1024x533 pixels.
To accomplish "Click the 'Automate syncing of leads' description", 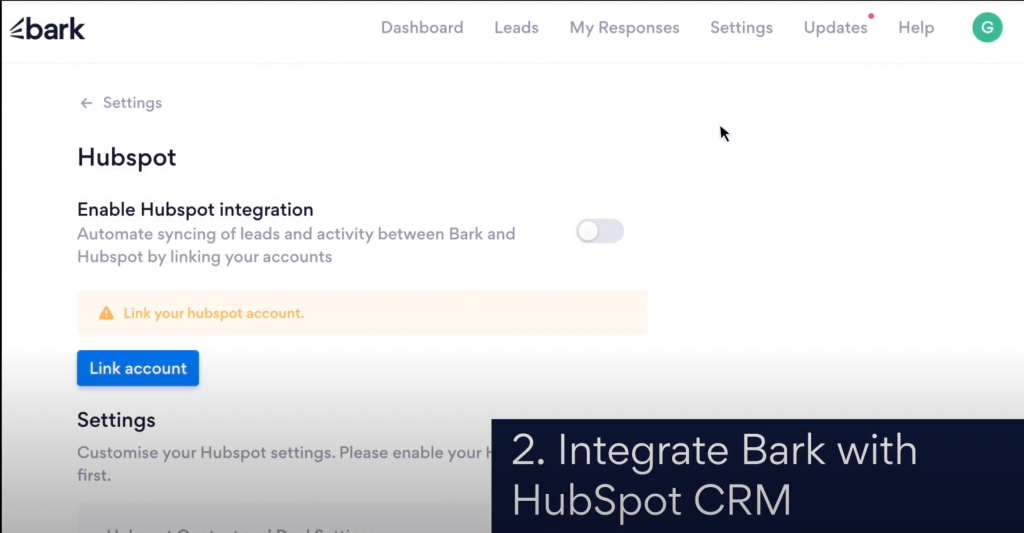I will tap(296, 245).
